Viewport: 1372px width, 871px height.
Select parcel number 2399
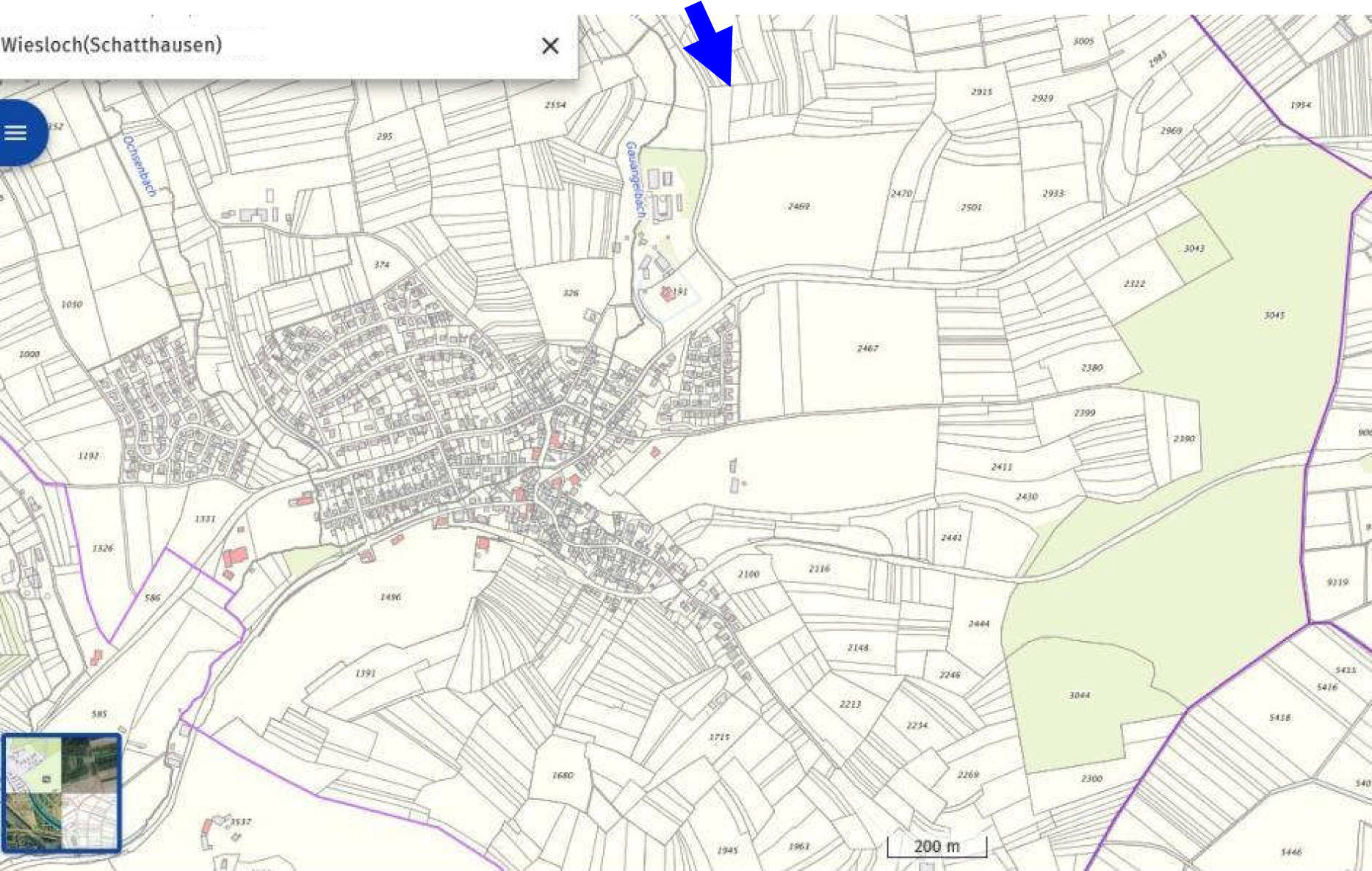[1084, 413]
